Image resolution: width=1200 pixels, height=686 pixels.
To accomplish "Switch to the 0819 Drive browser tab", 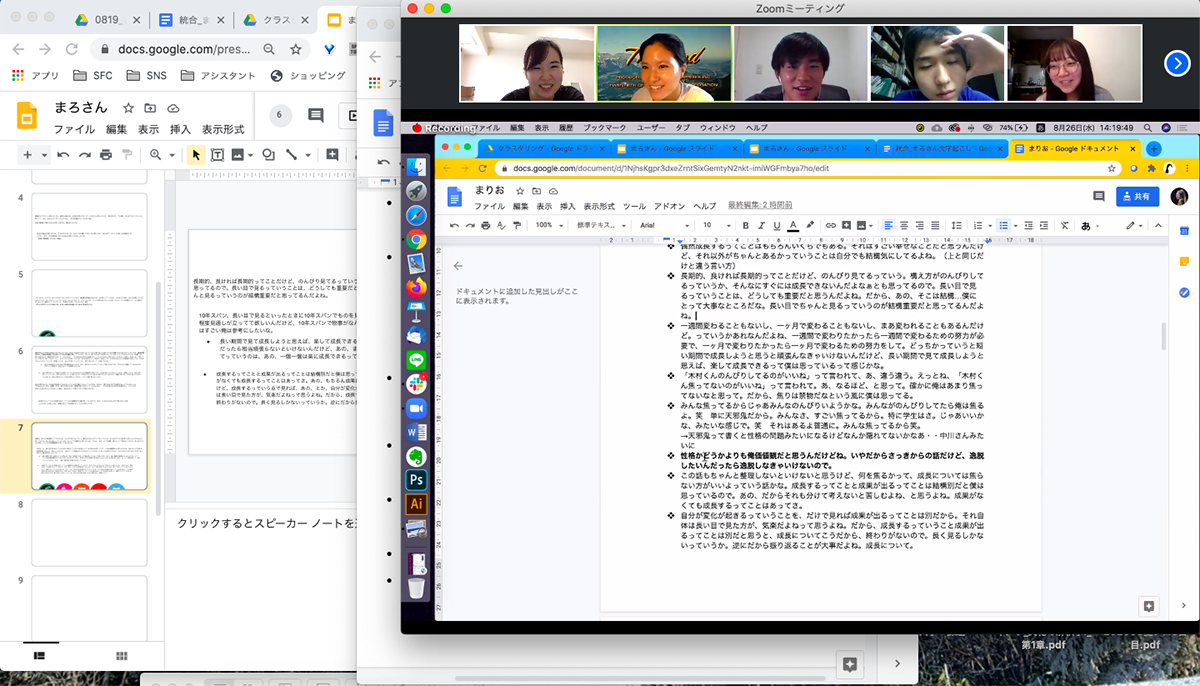I will click(101, 20).
